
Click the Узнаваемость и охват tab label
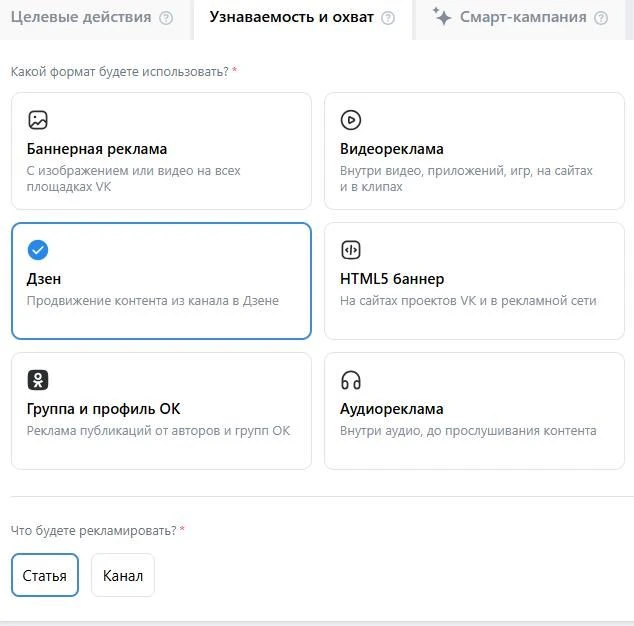tap(292, 18)
